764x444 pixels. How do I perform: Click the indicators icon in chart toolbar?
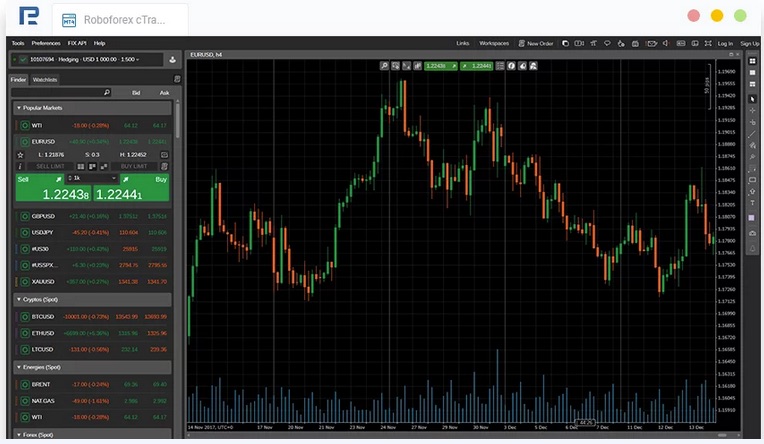click(418, 66)
